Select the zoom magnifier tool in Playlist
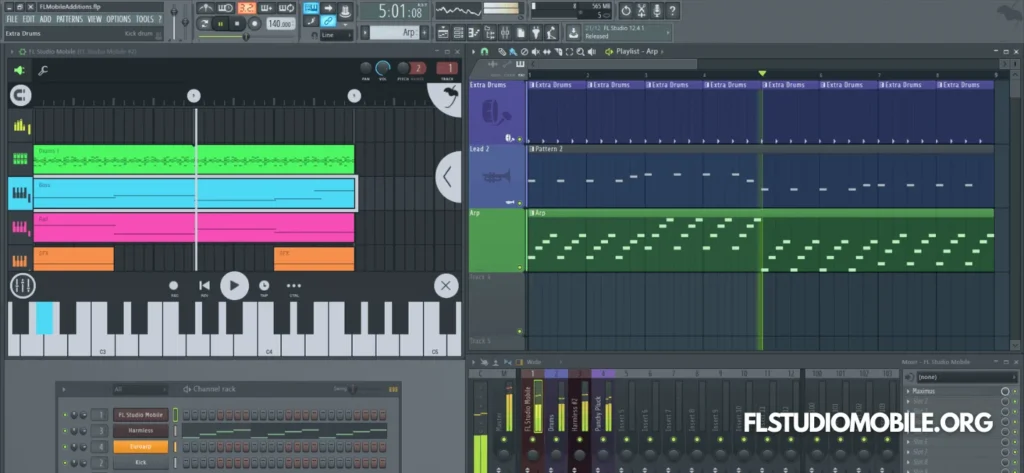The image size is (1024, 473). (x=581, y=52)
